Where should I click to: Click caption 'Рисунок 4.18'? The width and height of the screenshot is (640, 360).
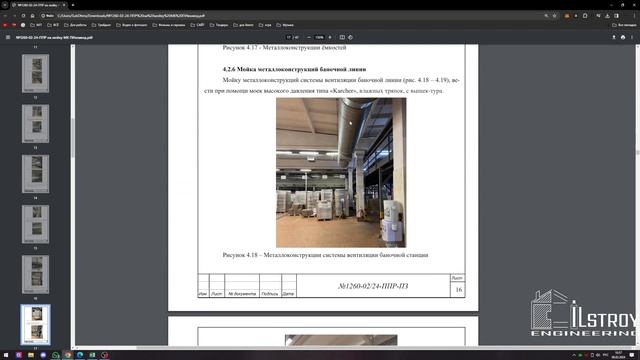click(325, 255)
